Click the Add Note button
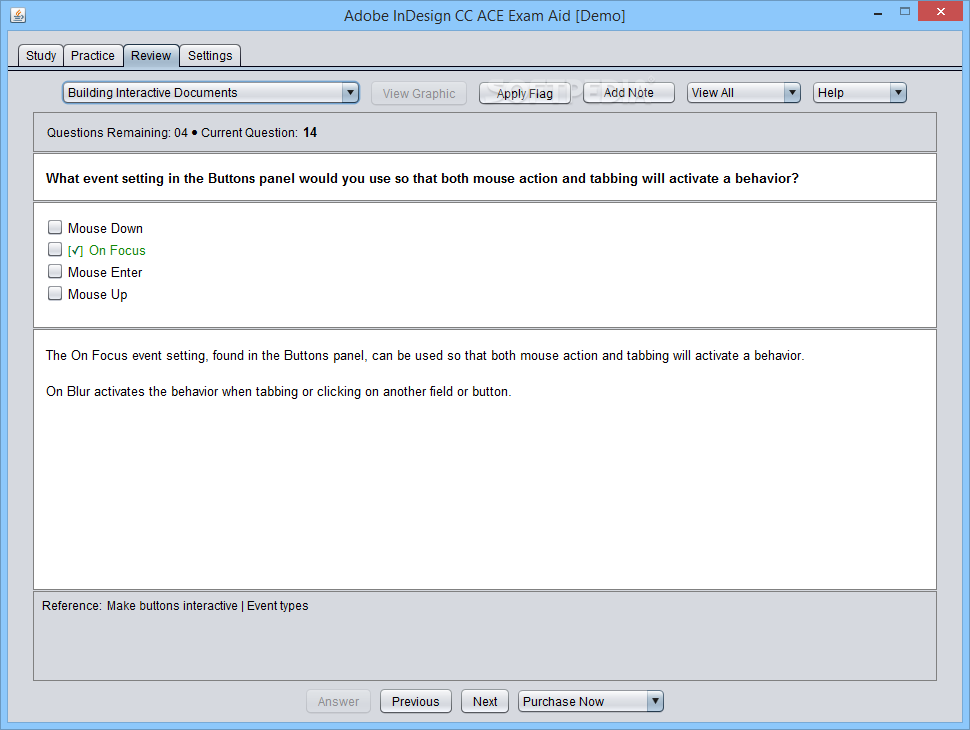 pos(629,93)
